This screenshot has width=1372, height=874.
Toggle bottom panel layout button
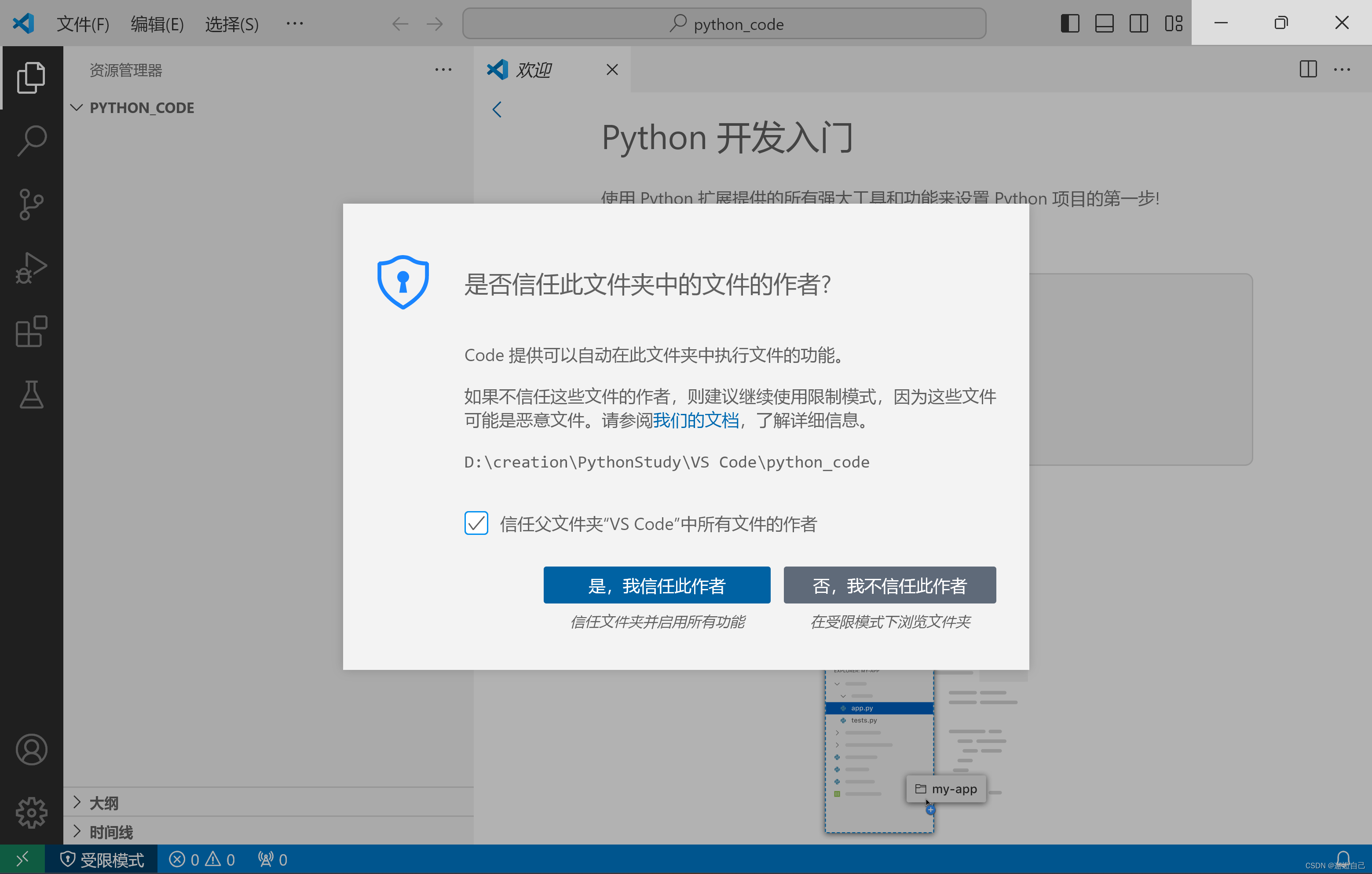click(x=1104, y=23)
